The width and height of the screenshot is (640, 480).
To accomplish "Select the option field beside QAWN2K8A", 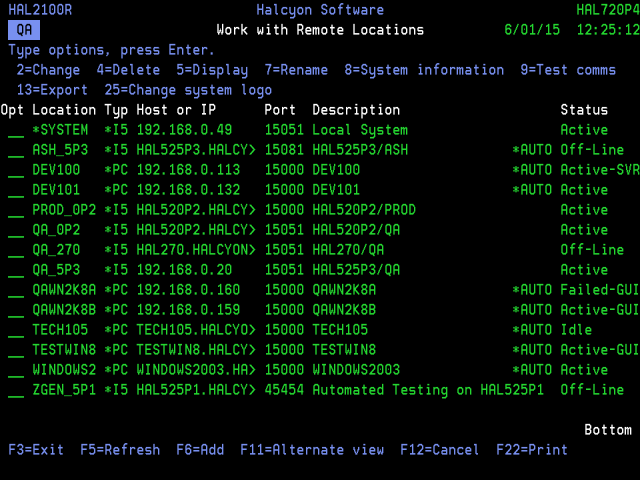I will [16, 290].
